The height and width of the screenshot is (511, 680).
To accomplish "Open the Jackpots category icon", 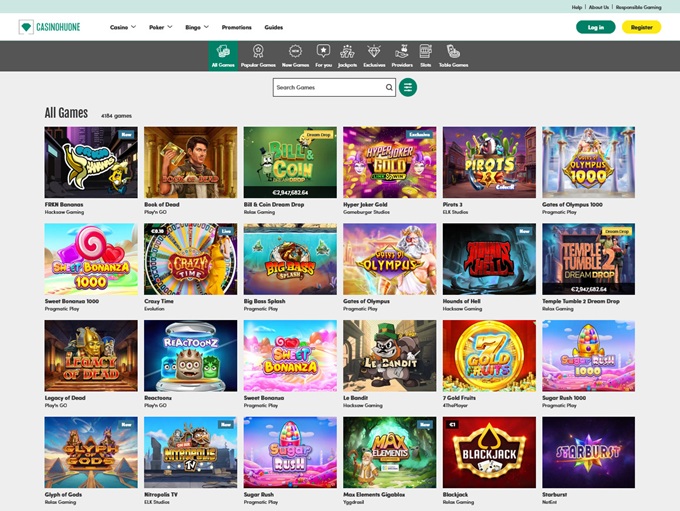I will coord(347,54).
